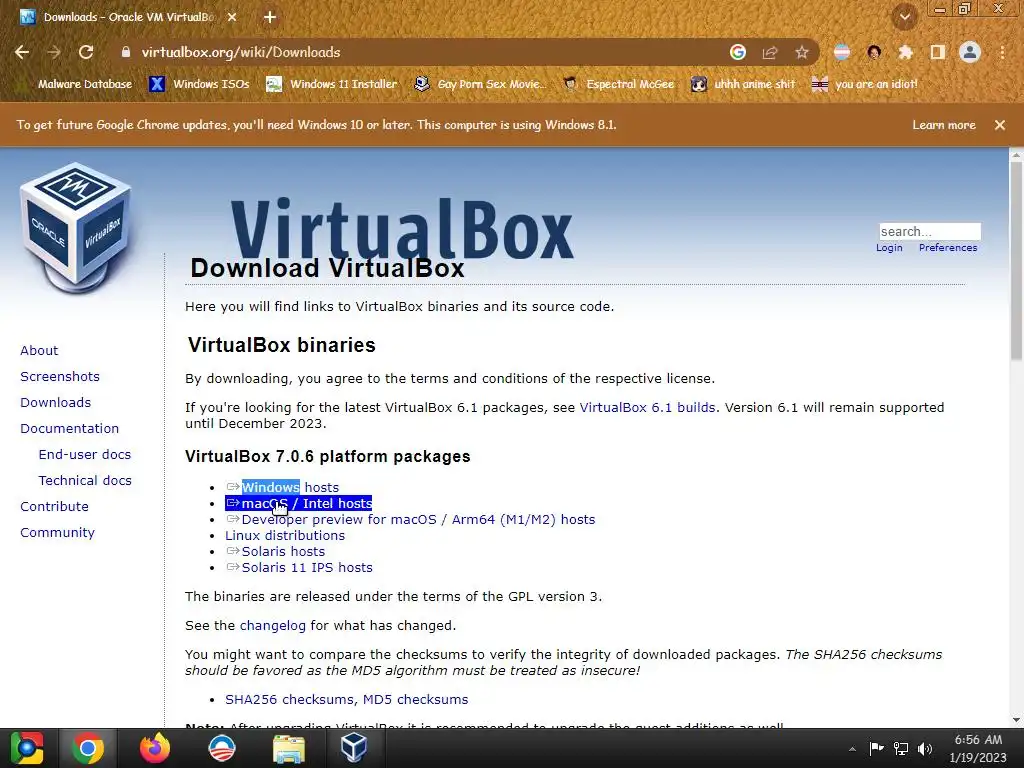Image resolution: width=1024 pixels, height=768 pixels.
Task: Click the Google icon in the address bar
Action: 738,52
